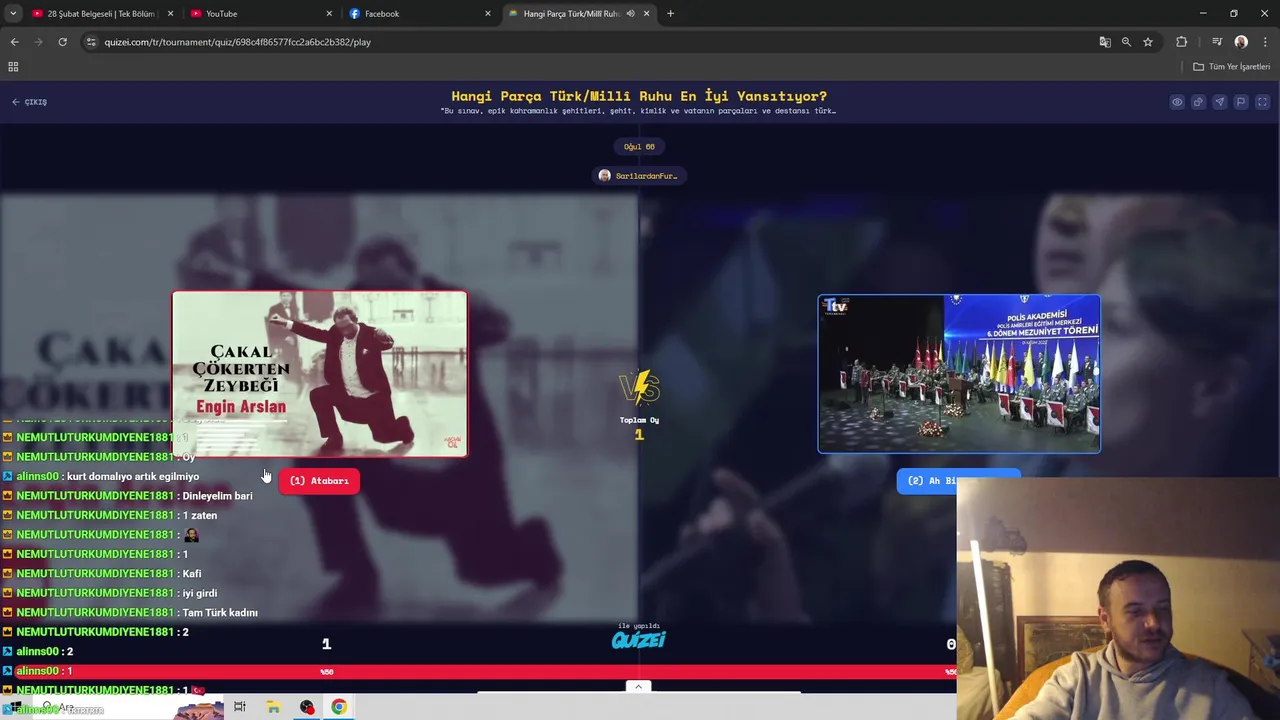Expand the bottom panel chevron
Viewport: 1280px width, 720px height.
(x=638, y=686)
